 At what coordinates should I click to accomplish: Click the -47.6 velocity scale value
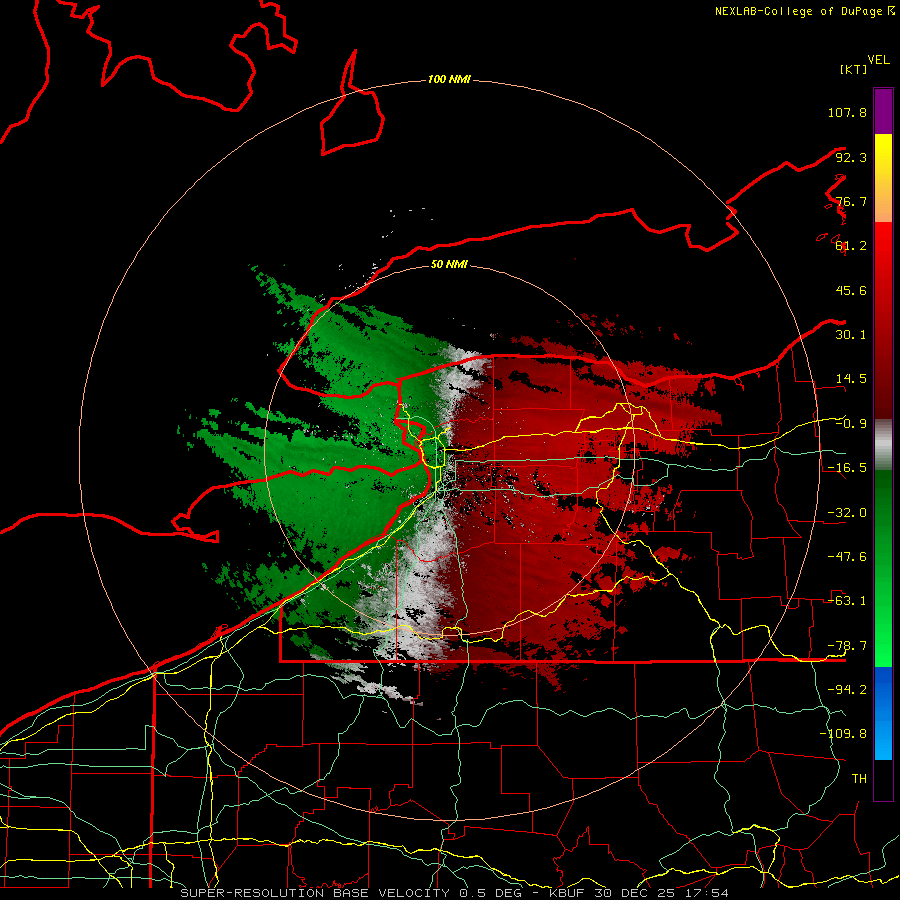[847, 557]
